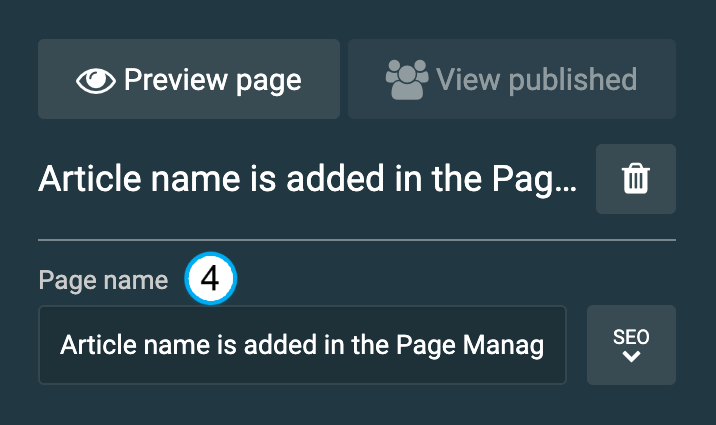Click the eye icon on Preview page
This screenshot has width=716, height=425.
tap(96, 80)
